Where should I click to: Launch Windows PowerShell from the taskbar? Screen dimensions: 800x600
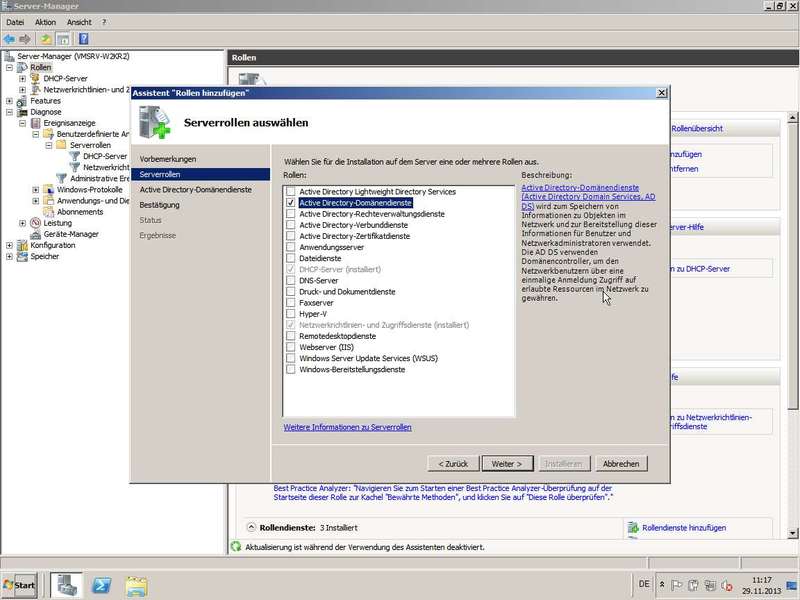tap(101, 584)
